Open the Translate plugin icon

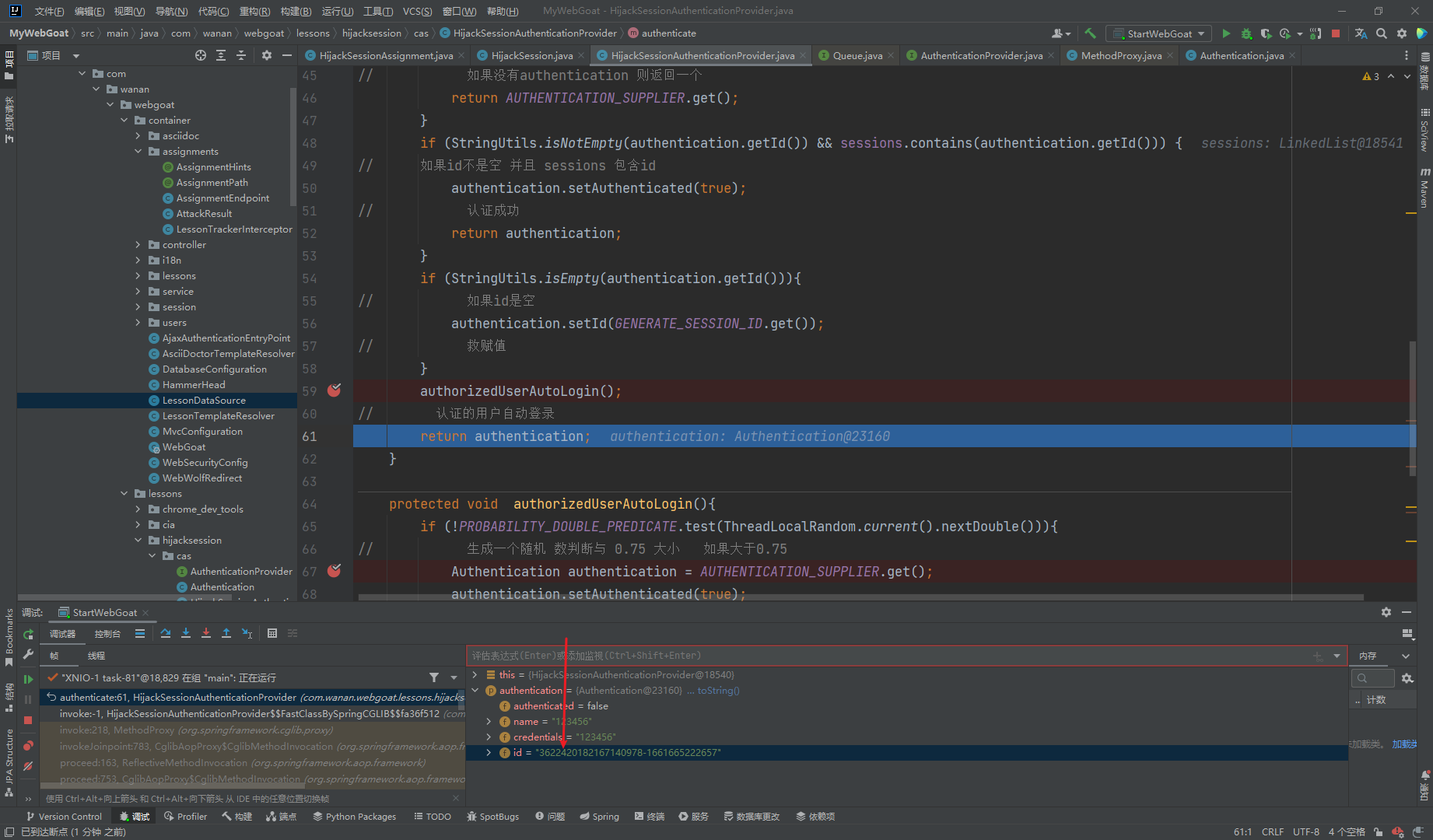[1361, 33]
